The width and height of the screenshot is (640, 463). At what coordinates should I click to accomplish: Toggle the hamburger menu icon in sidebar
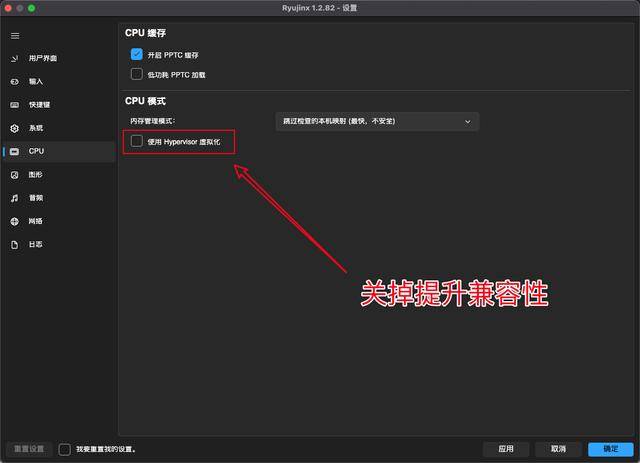point(15,36)
